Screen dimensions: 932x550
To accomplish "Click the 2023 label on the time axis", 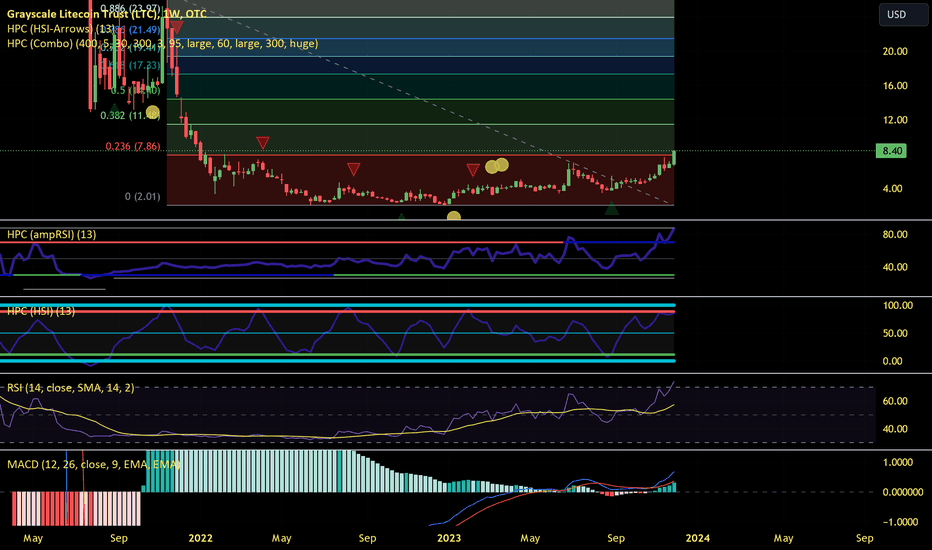I will click(449, 538).
